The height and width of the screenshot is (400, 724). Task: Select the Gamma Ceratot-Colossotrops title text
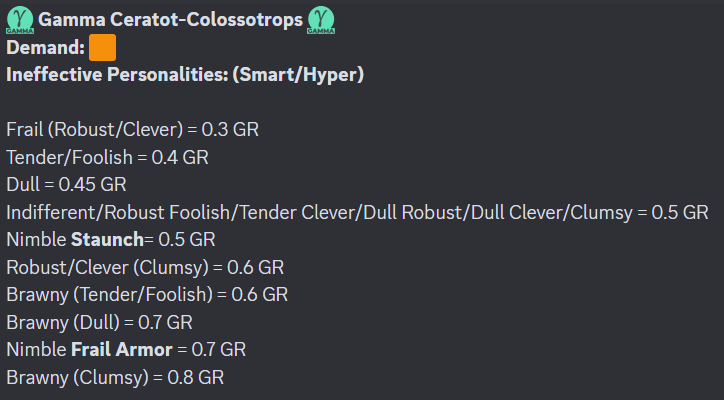click(x=170, y=21)
